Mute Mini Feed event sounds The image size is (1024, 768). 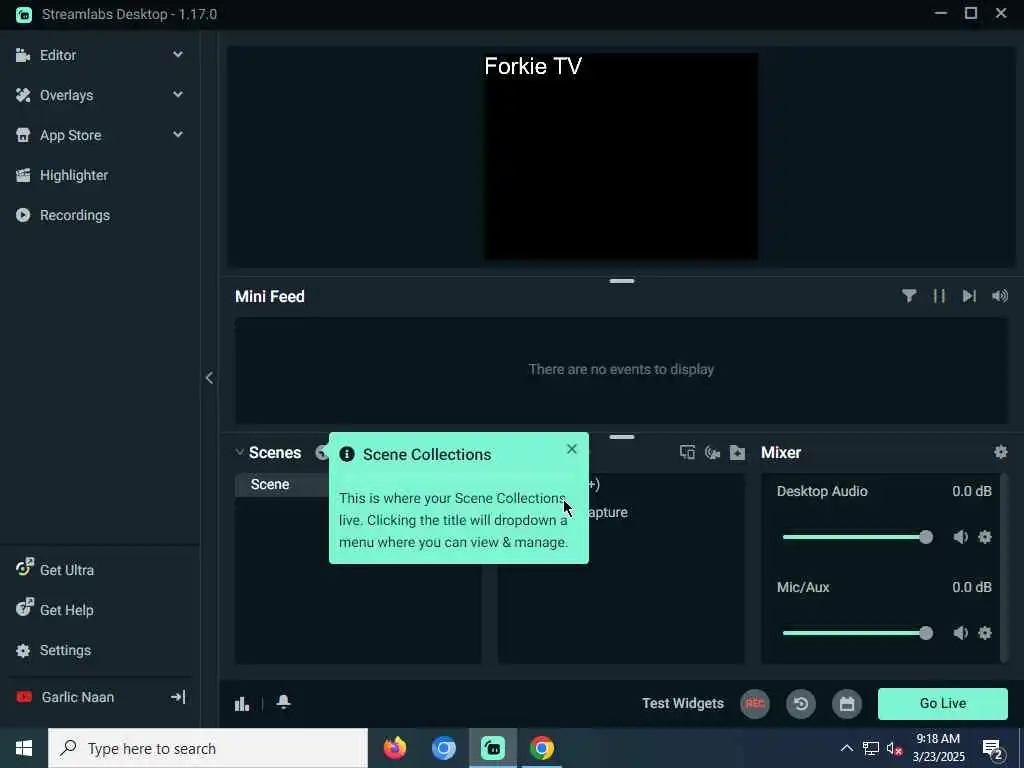tap(1000, 296)
